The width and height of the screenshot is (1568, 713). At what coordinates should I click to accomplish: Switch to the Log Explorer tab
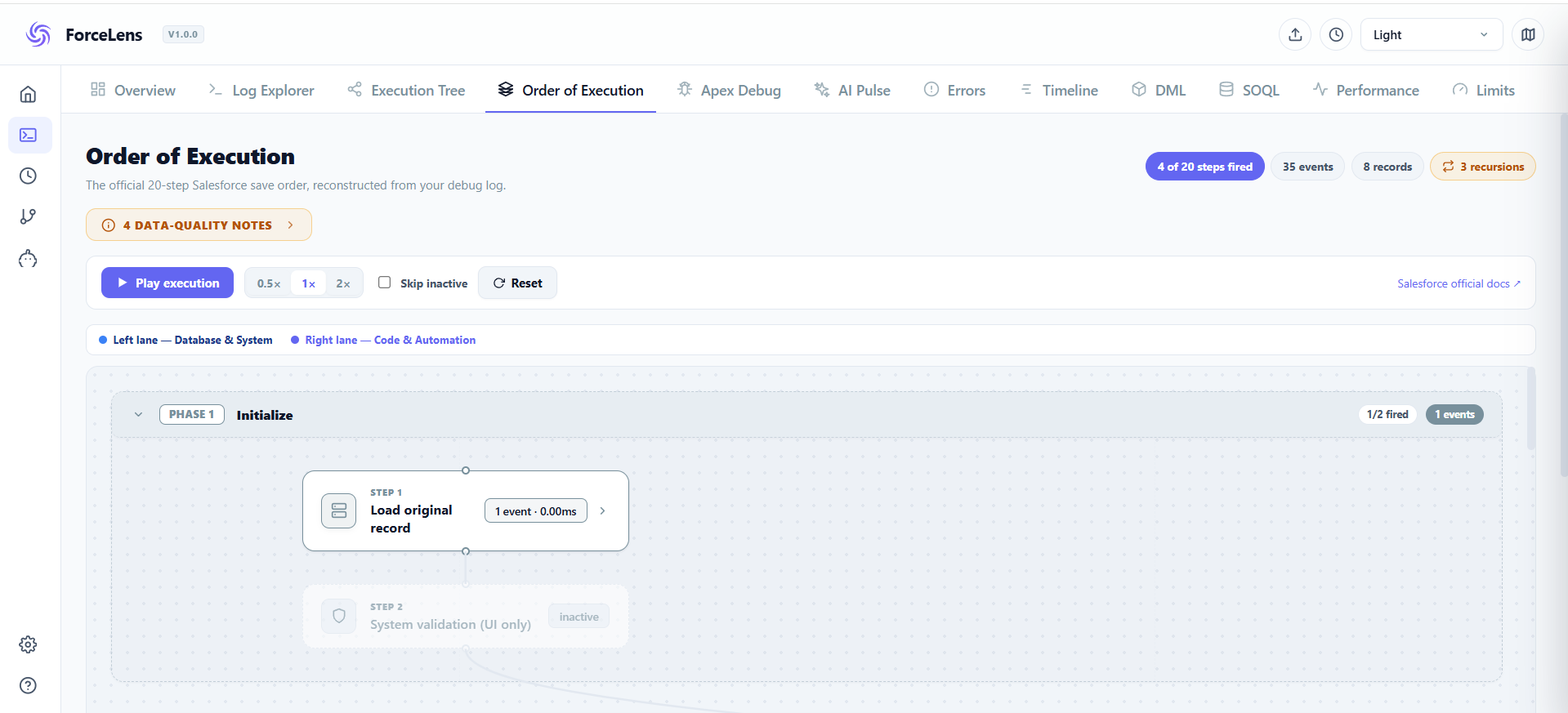(x=261, y=90)
